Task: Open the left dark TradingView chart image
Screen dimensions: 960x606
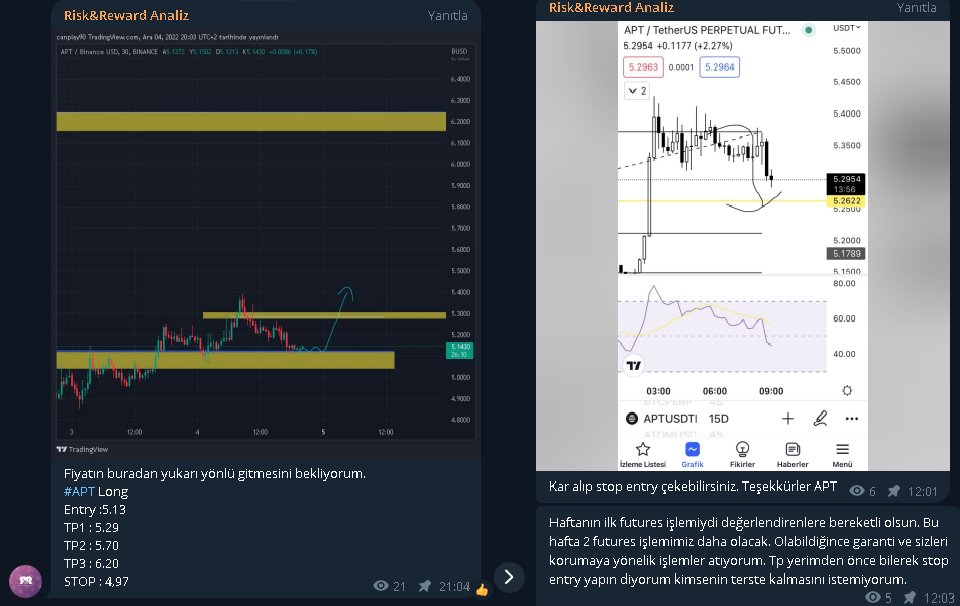Action: pyautogui.click(x=266, y=244)
